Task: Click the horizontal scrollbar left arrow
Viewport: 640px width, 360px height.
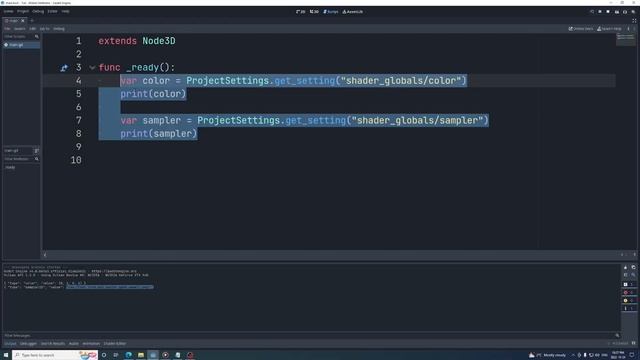Action: pyautogui.click(x=45, y=255)
